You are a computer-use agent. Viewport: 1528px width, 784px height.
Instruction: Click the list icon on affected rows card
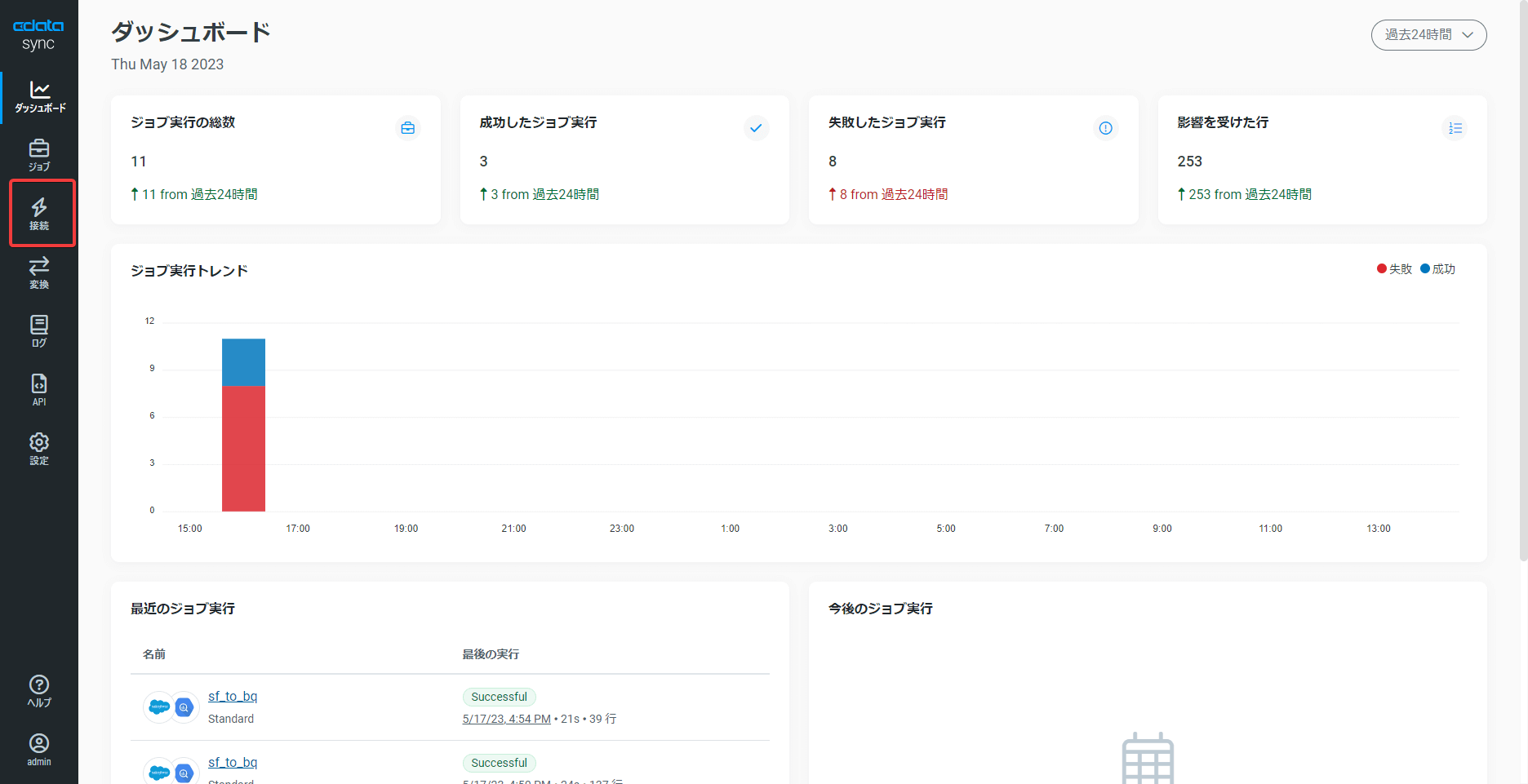[x=1455, y=128]
